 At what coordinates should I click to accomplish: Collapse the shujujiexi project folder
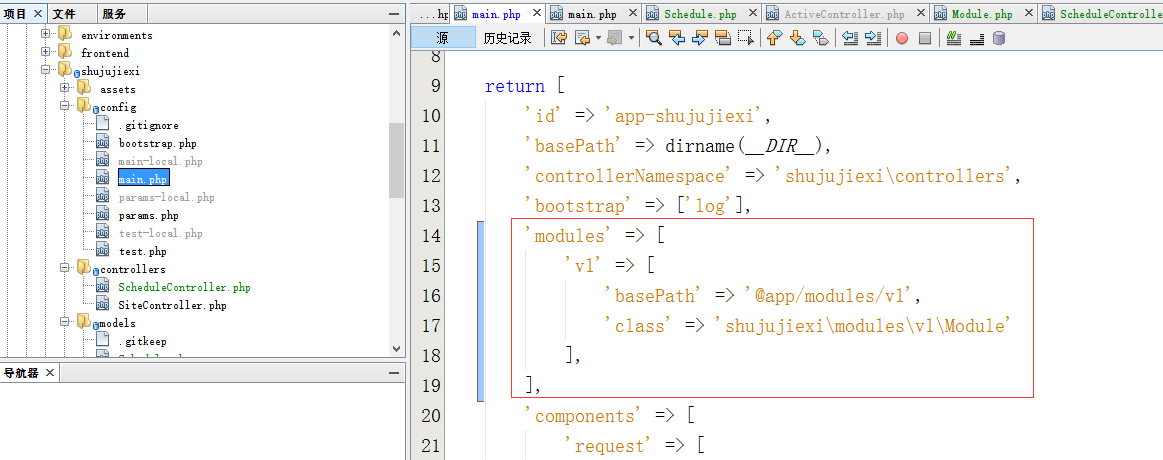point(46,71)
